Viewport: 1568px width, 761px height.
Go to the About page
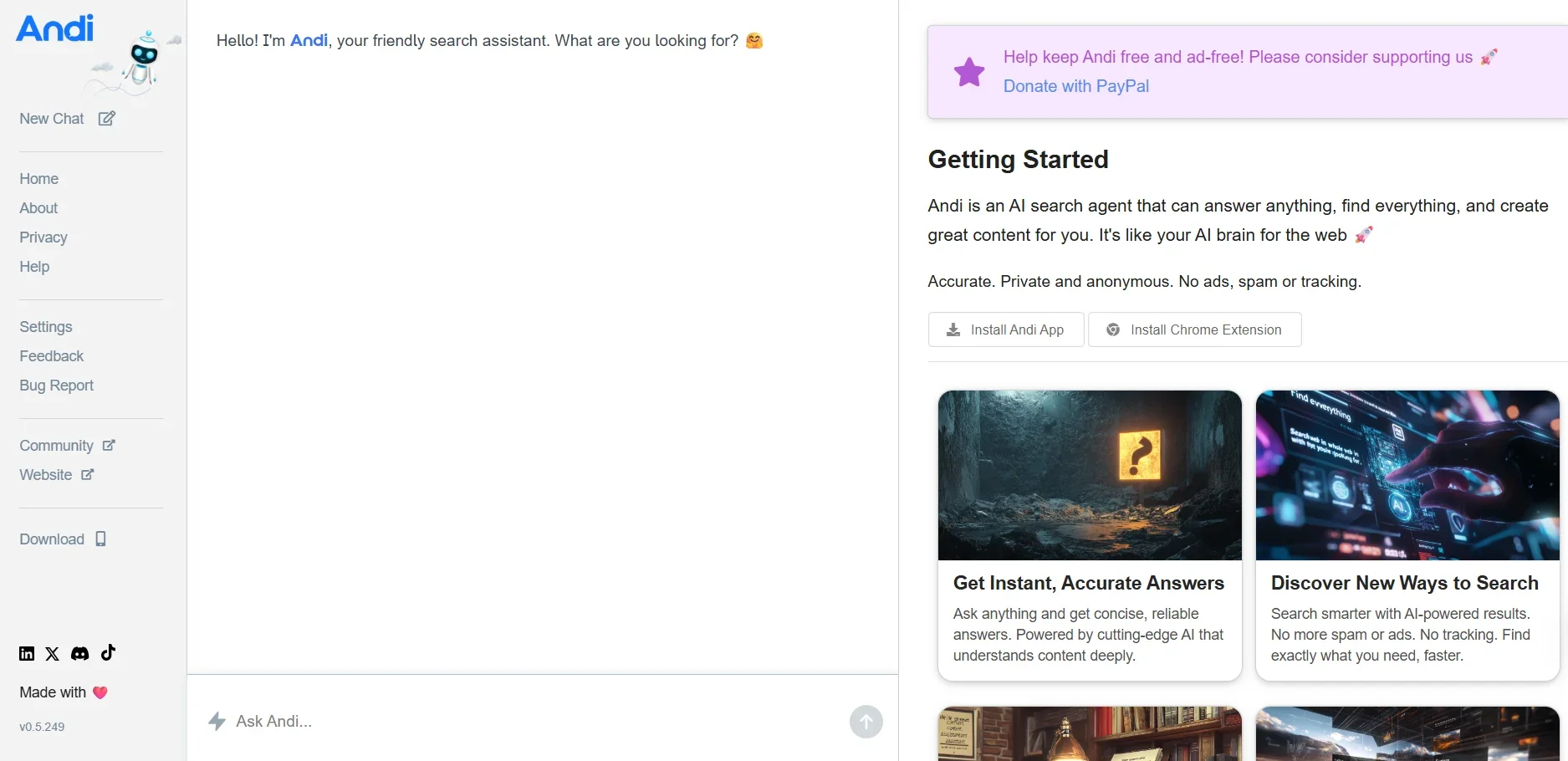(x=38, y=208)
